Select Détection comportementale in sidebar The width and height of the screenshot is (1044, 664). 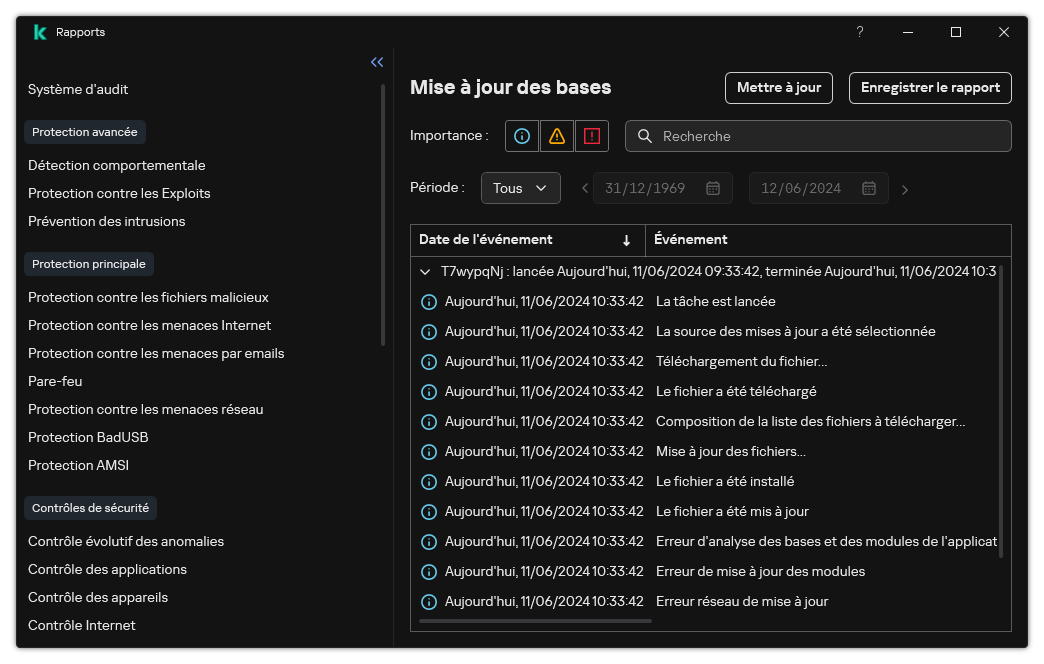point(116,165)
